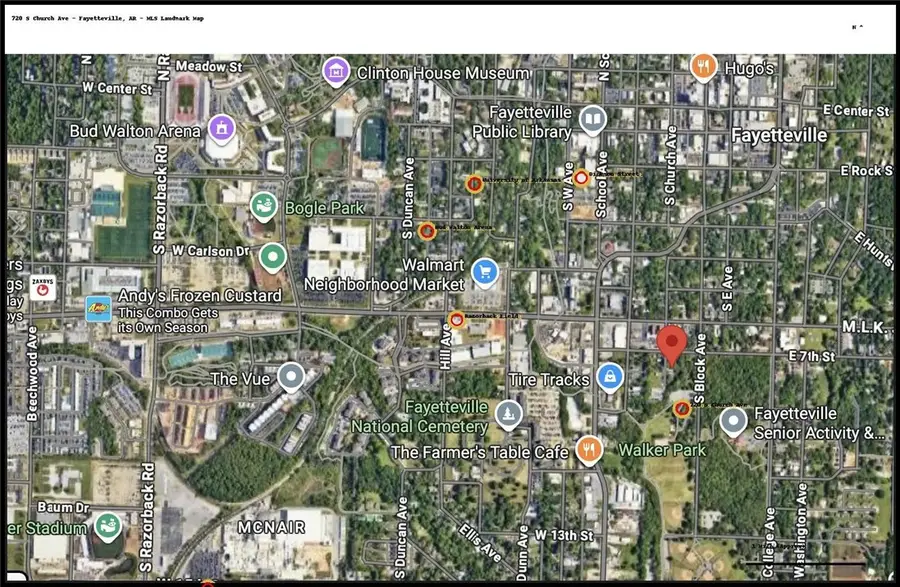The image size is (900, 587).
Task: Click the Andy's Frozen Custard text label
Action: tap(199, 296)
